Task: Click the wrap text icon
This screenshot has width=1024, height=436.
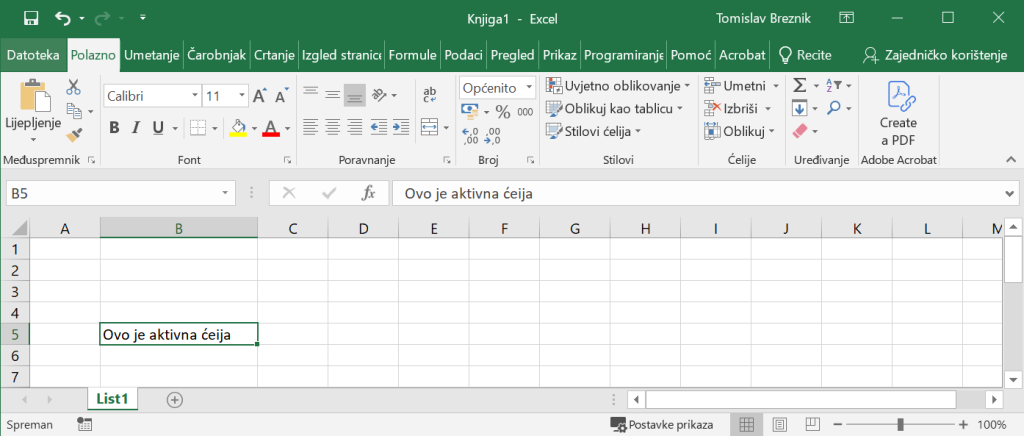Action: pos(430,95)
